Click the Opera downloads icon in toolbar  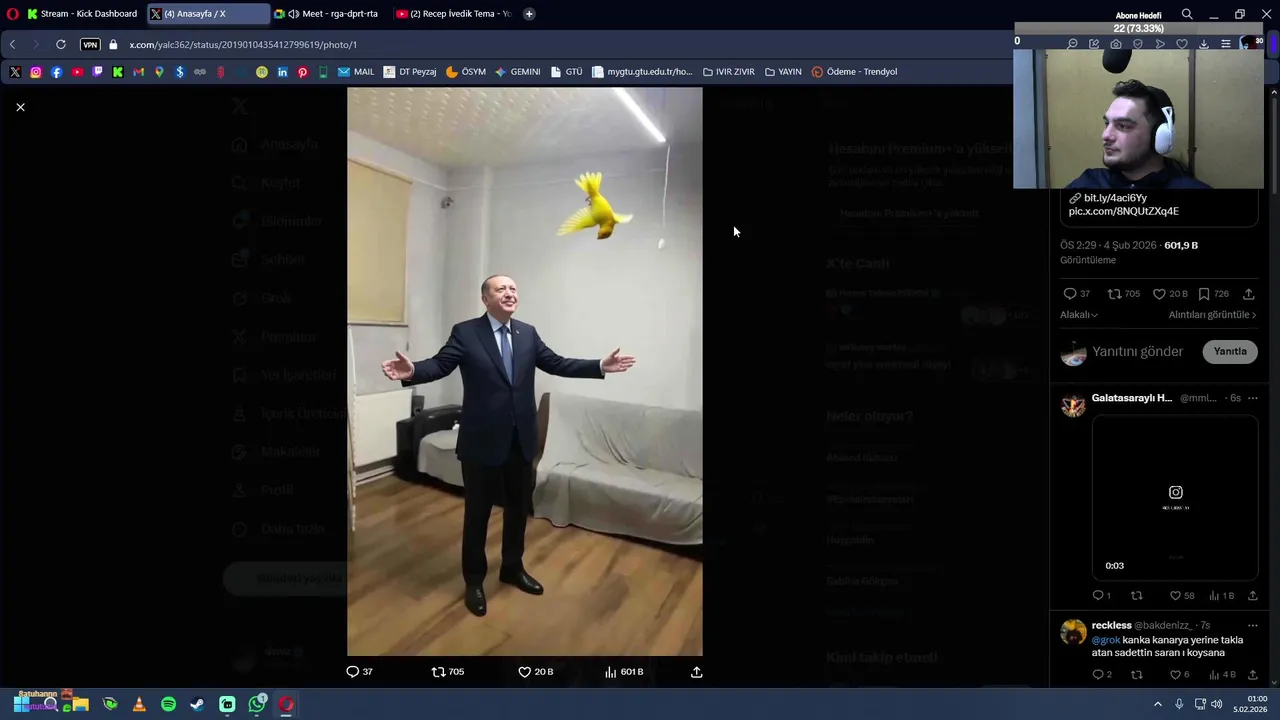click(1204, 44)
